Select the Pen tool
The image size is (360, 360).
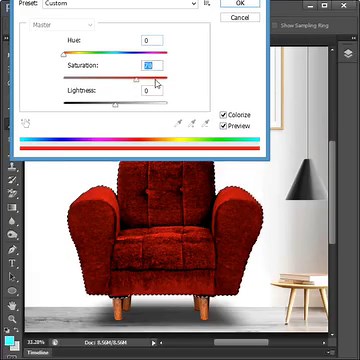tap(12, 249)
